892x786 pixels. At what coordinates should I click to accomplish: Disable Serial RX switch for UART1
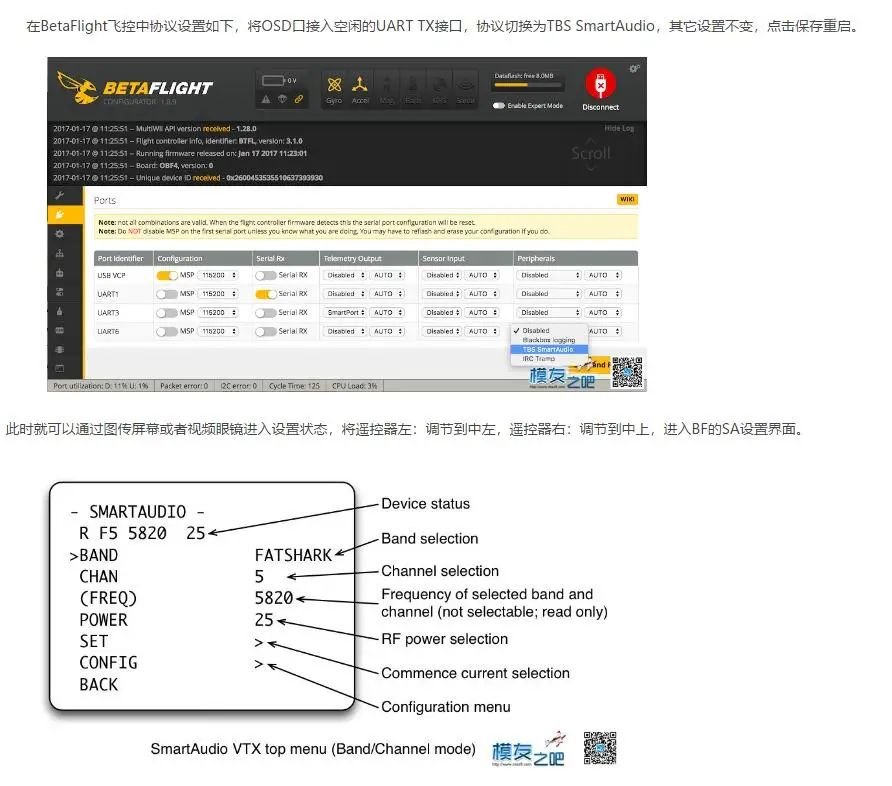(x=265, y=294)
